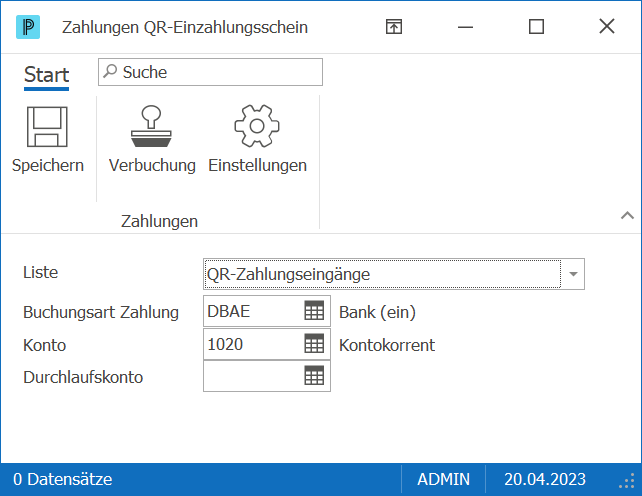Click the Buchungsart Zahlung label

(101, 313)
